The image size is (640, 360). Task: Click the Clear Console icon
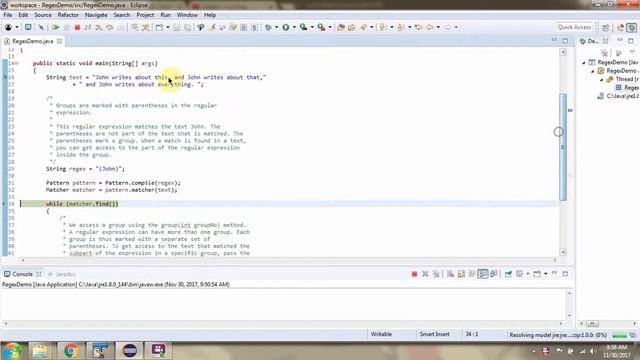point(450,274)
